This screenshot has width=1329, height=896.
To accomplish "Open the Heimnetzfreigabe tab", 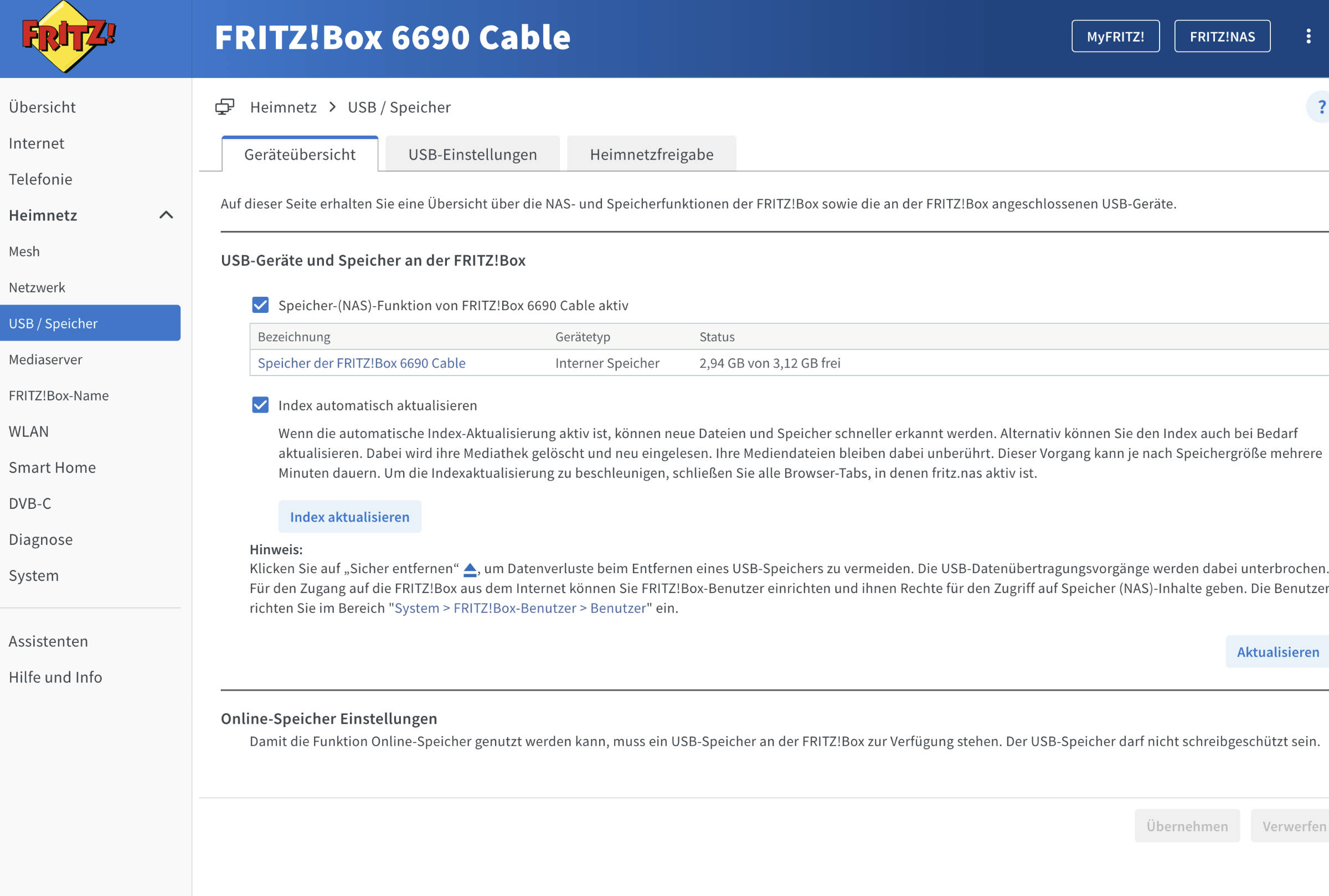I will [x=651, y=155].
